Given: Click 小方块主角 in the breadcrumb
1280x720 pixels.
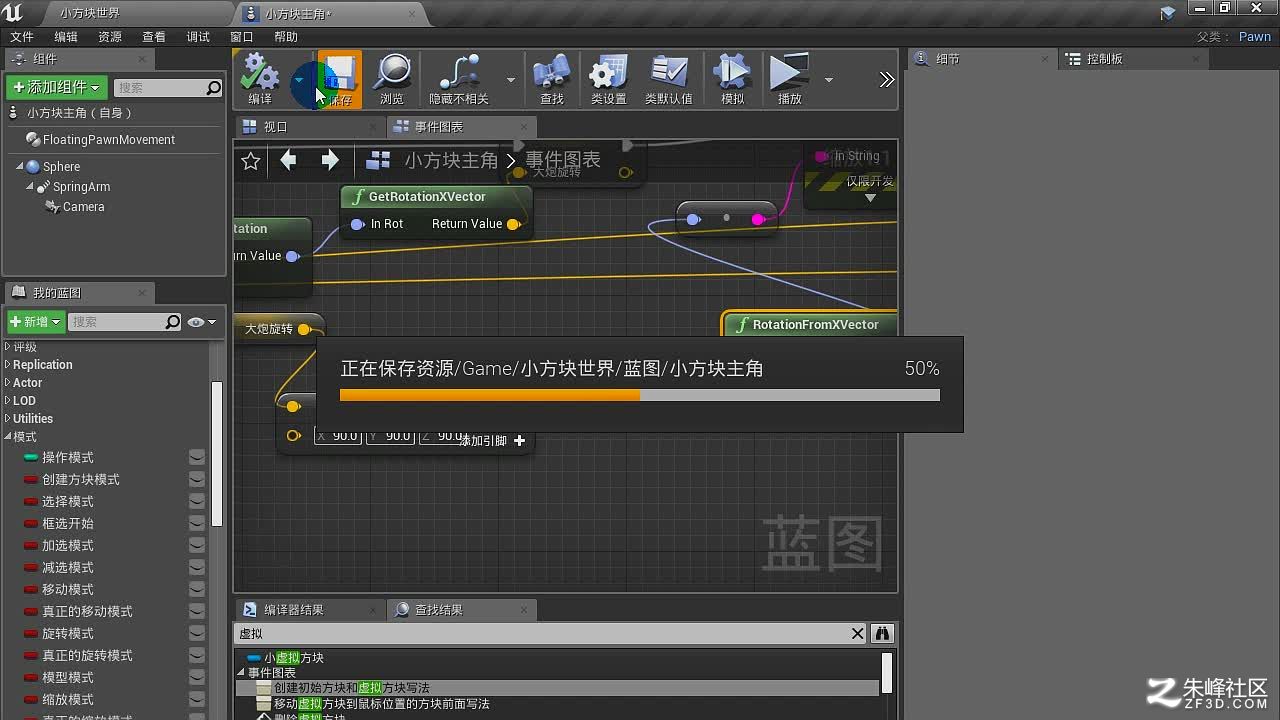Looking at the screenshot, I should point(451,160).
